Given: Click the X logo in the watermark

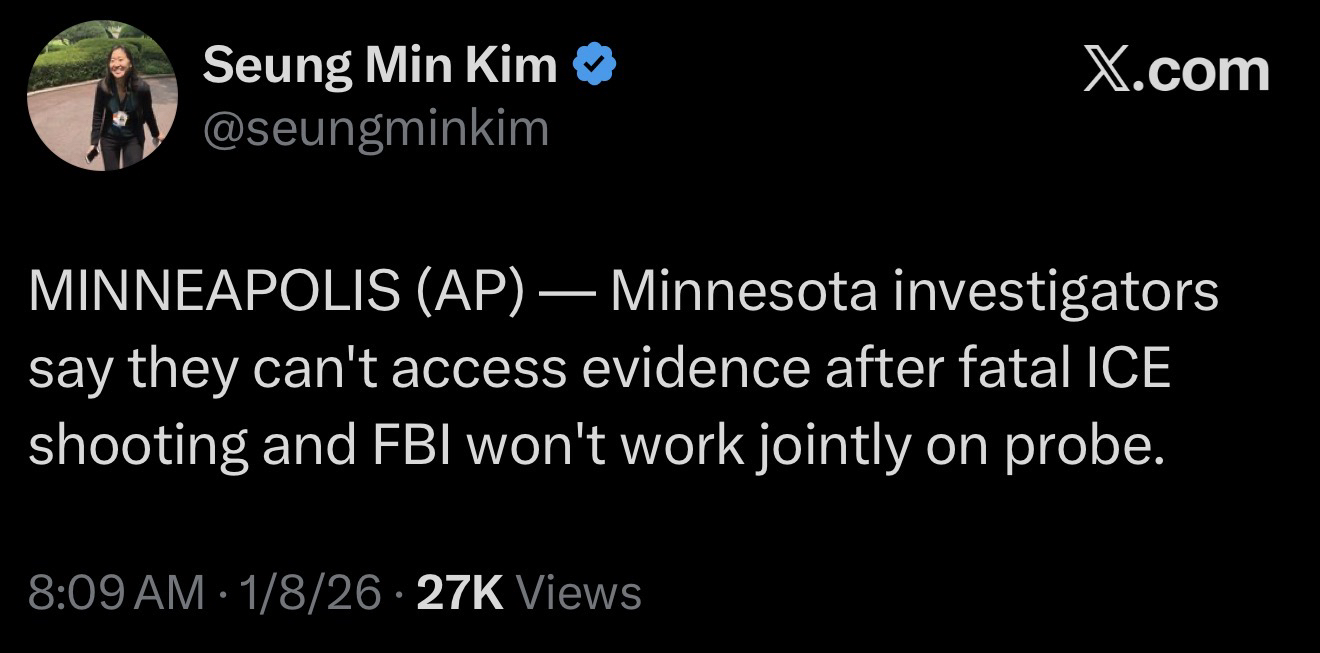Looking at the screenshot, I should [x=1109, y=71].
